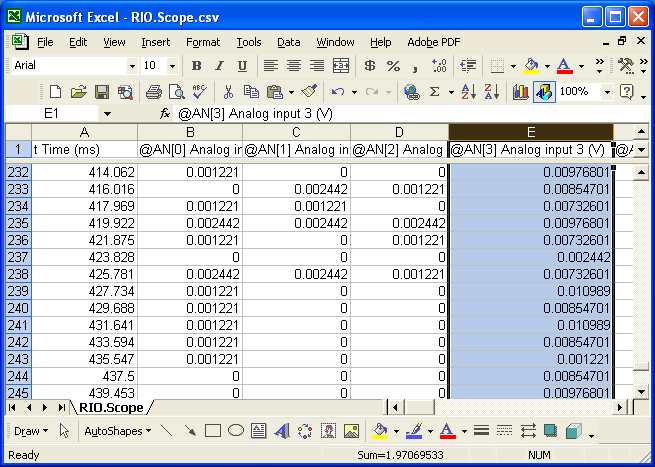Open the Chart Wizard
The height and width of the screenshot is (467, 655).
tap(520, 92)
